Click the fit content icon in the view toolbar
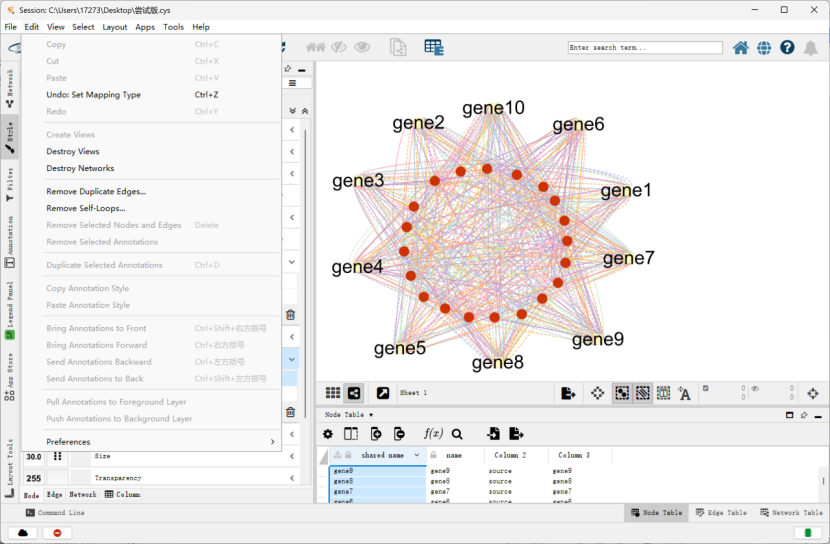The height and width of the screenshot is (544, 830). [x=598, y=393]
